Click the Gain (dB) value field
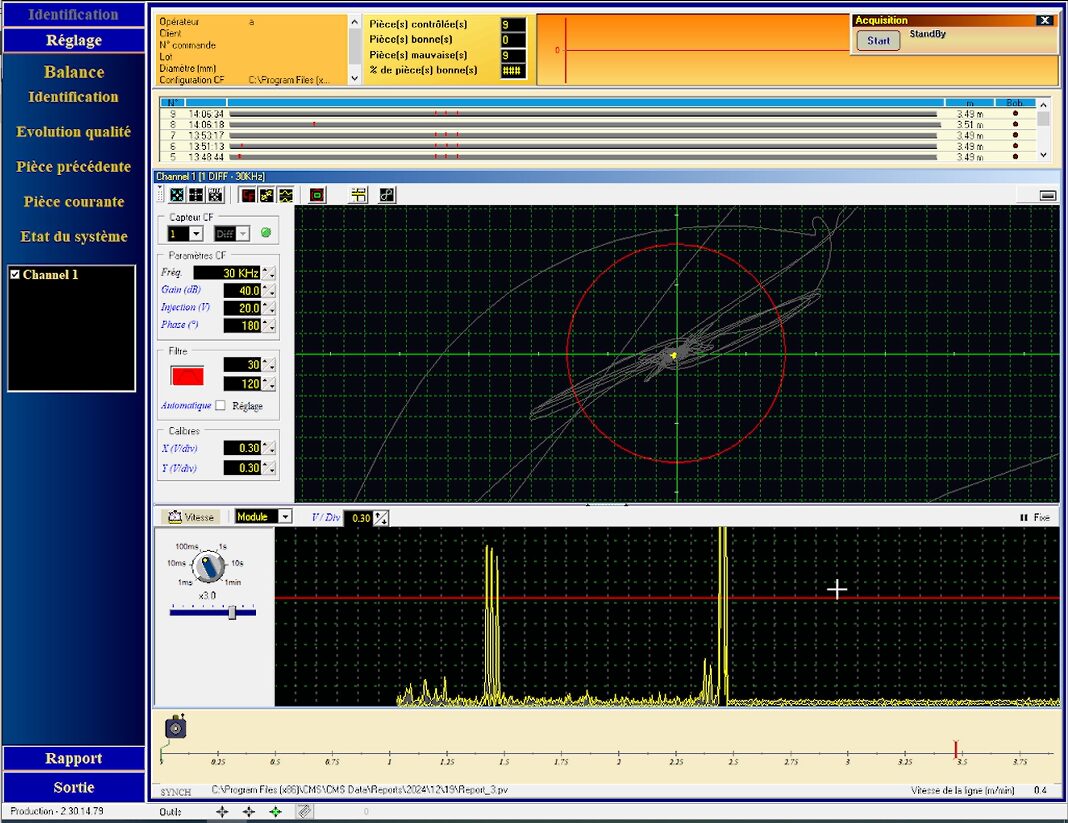Screen dimensions: 1068x823 point(242,290)
